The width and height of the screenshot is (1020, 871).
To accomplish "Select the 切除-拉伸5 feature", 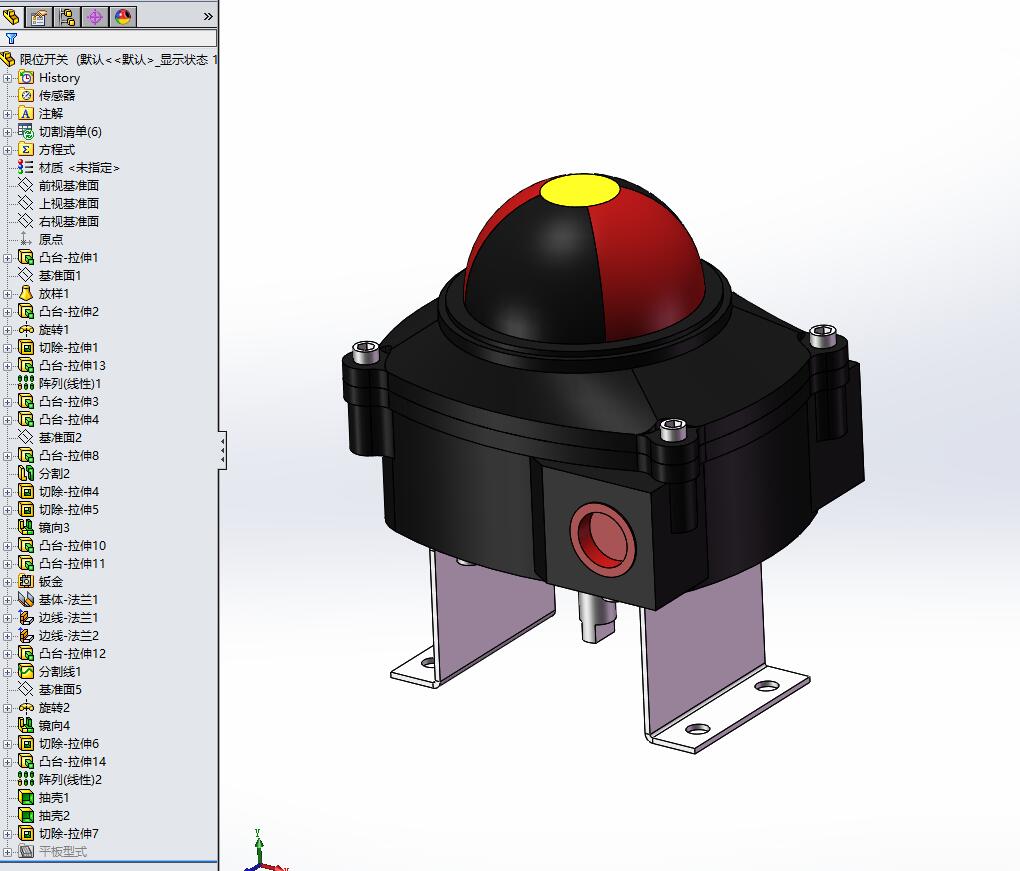I will 59,509.
